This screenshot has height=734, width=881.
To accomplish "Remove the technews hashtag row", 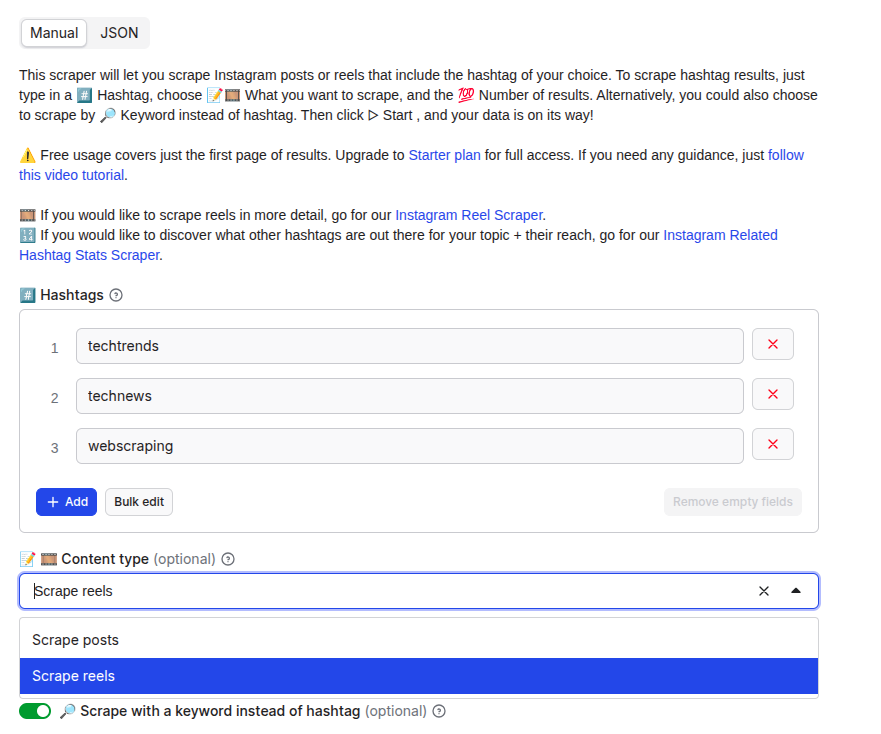I will (x=773, y=394).
